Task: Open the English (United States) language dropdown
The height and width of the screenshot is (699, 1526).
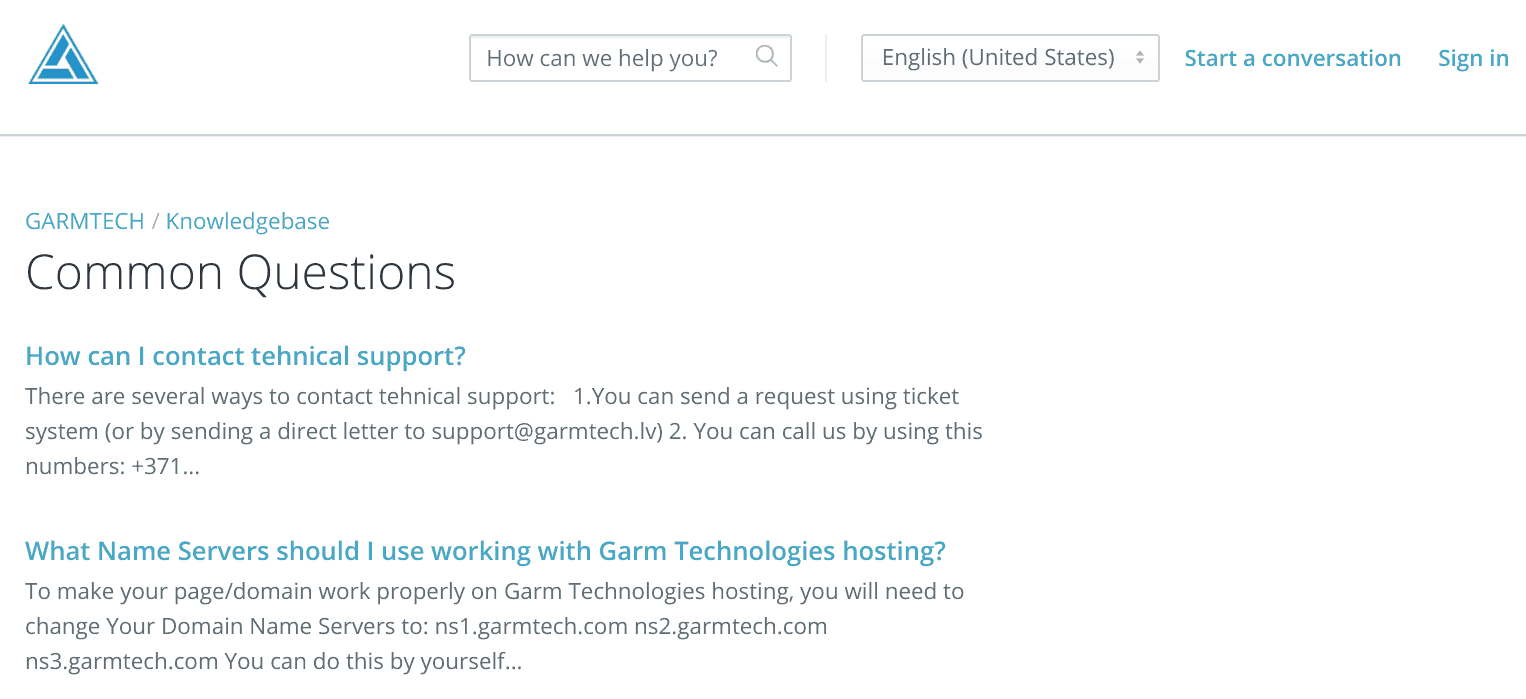Action: 1010,58
